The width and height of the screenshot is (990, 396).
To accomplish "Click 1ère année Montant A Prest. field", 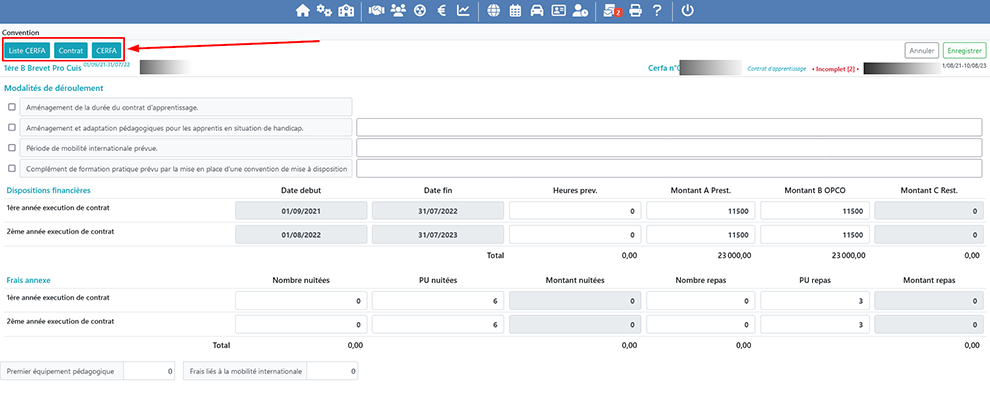I will coord(701,211).
